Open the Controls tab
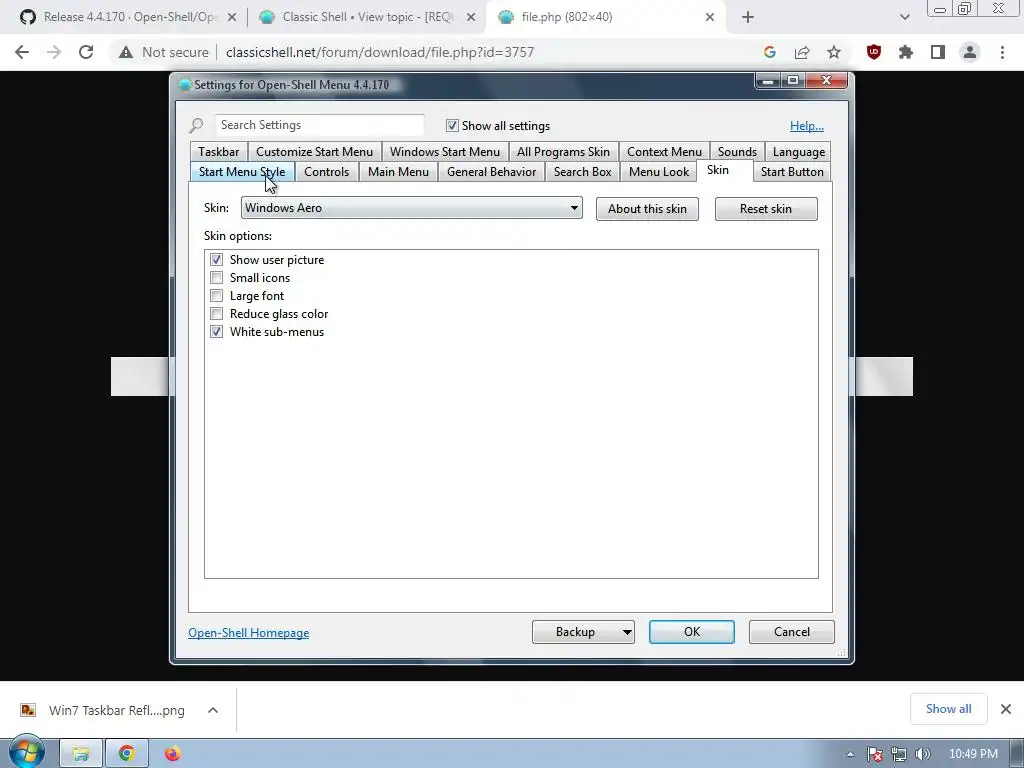 tap(327, 172)
